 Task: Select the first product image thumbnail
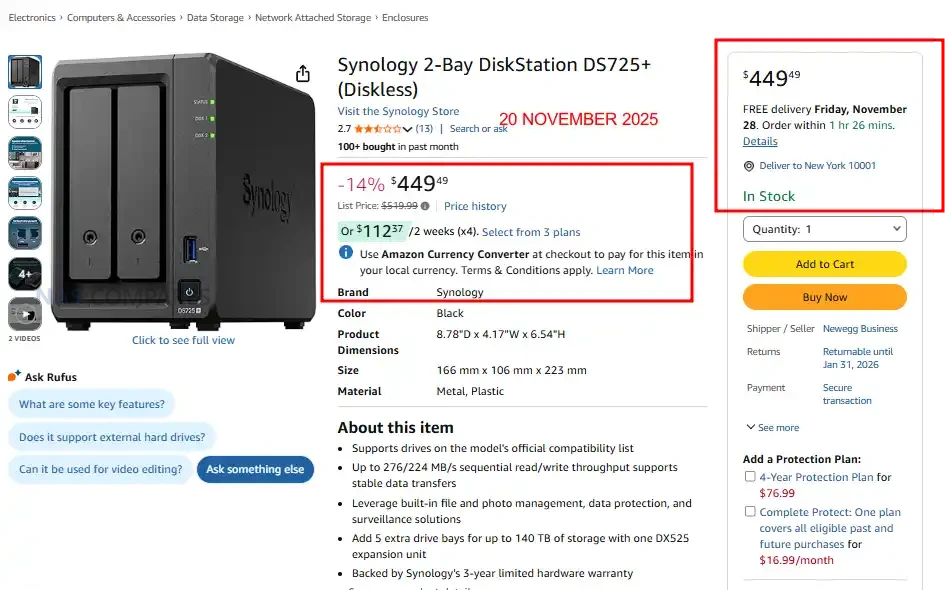[25, 72]
